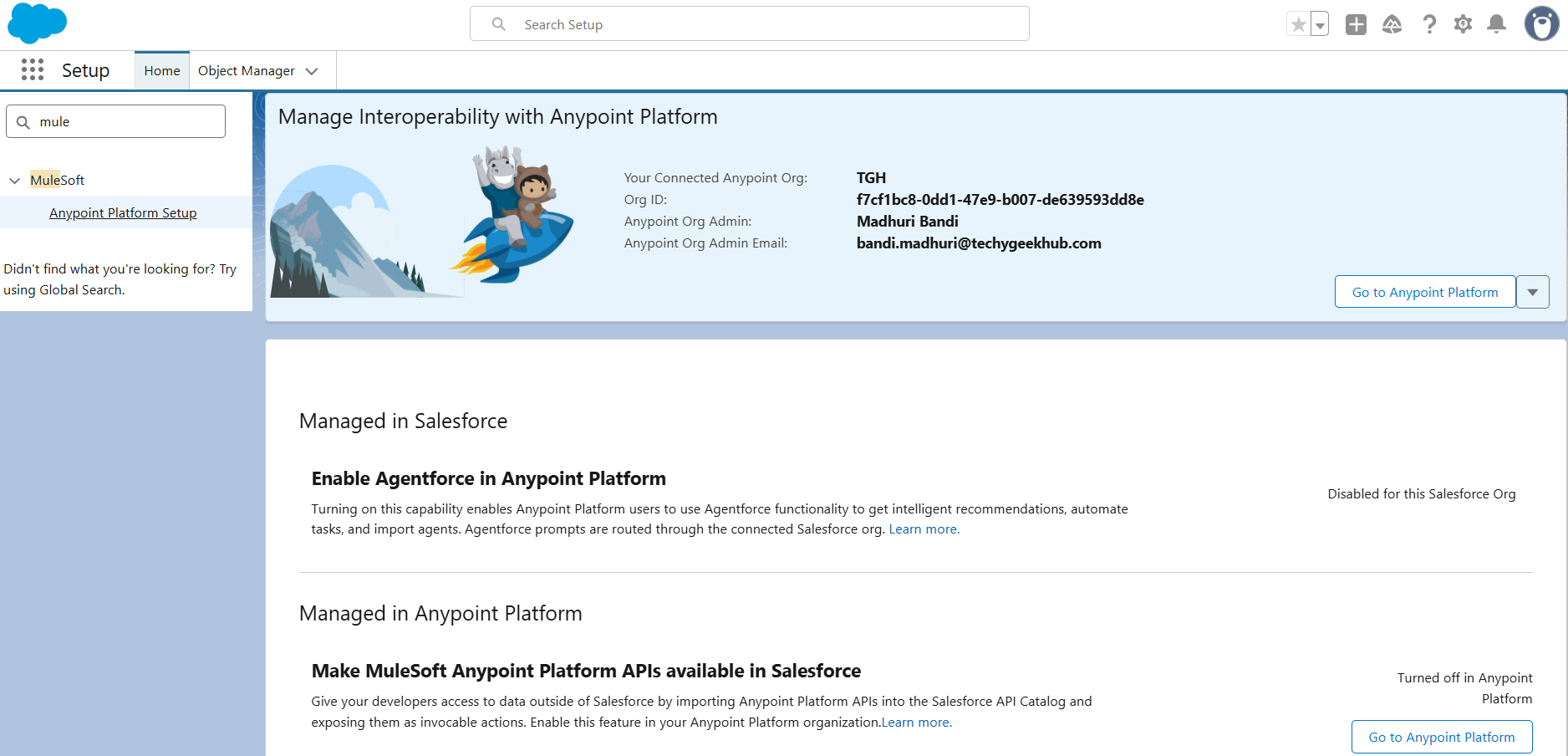The width and height of the screenshot is (1568, 756).
Task: Click the Search Setup field
Action: coord(749,24)
